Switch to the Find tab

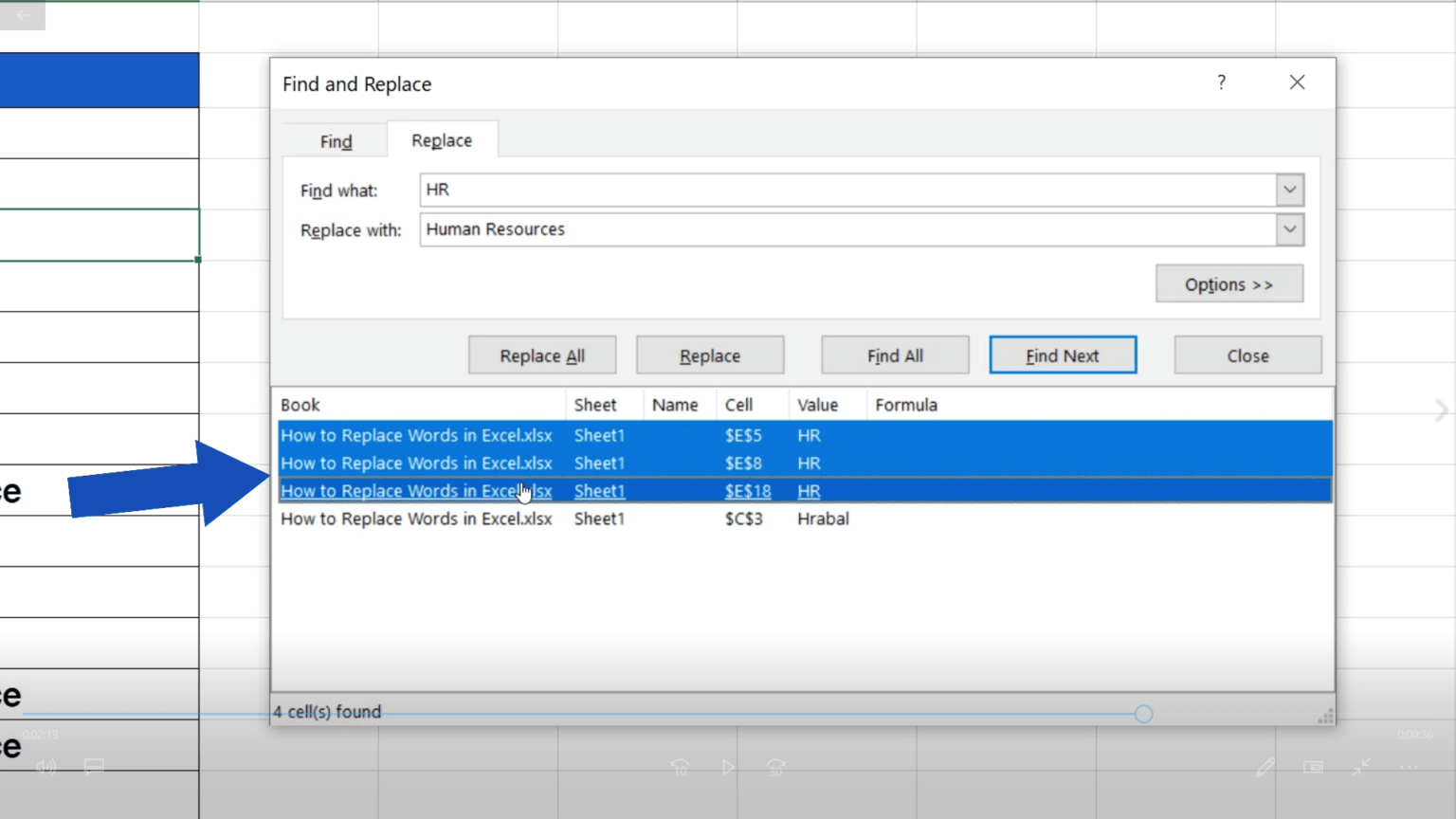[335, 140]
